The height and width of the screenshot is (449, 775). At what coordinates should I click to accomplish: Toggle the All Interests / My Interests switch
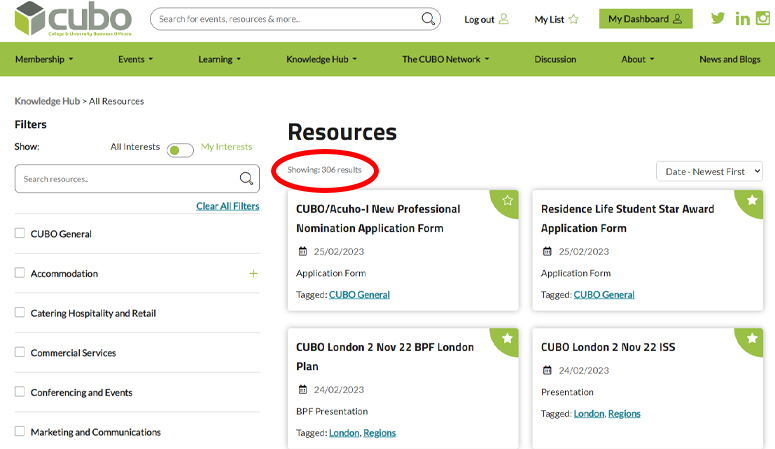click(180, 150)
